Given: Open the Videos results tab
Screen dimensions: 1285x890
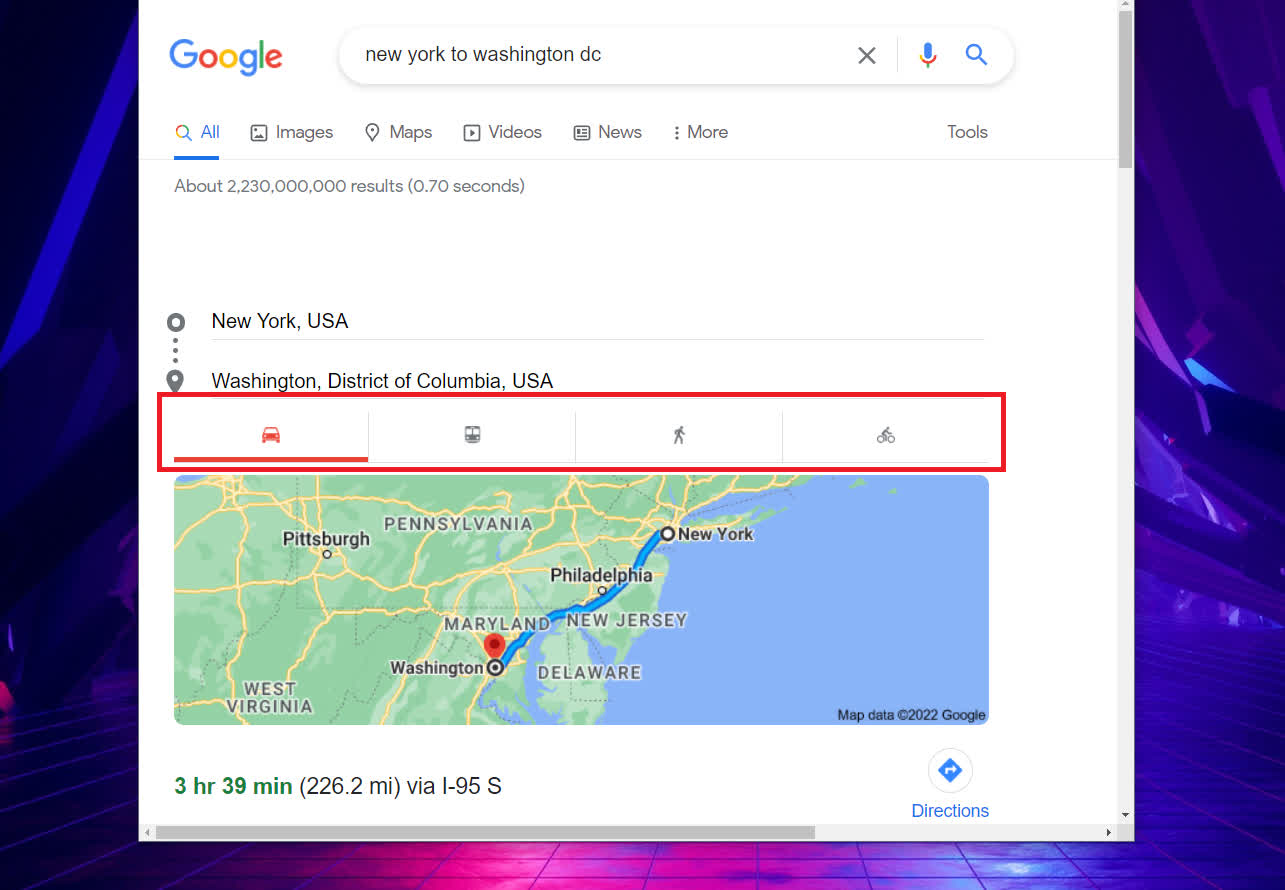Looking at the screenshot, I should 502,132.
